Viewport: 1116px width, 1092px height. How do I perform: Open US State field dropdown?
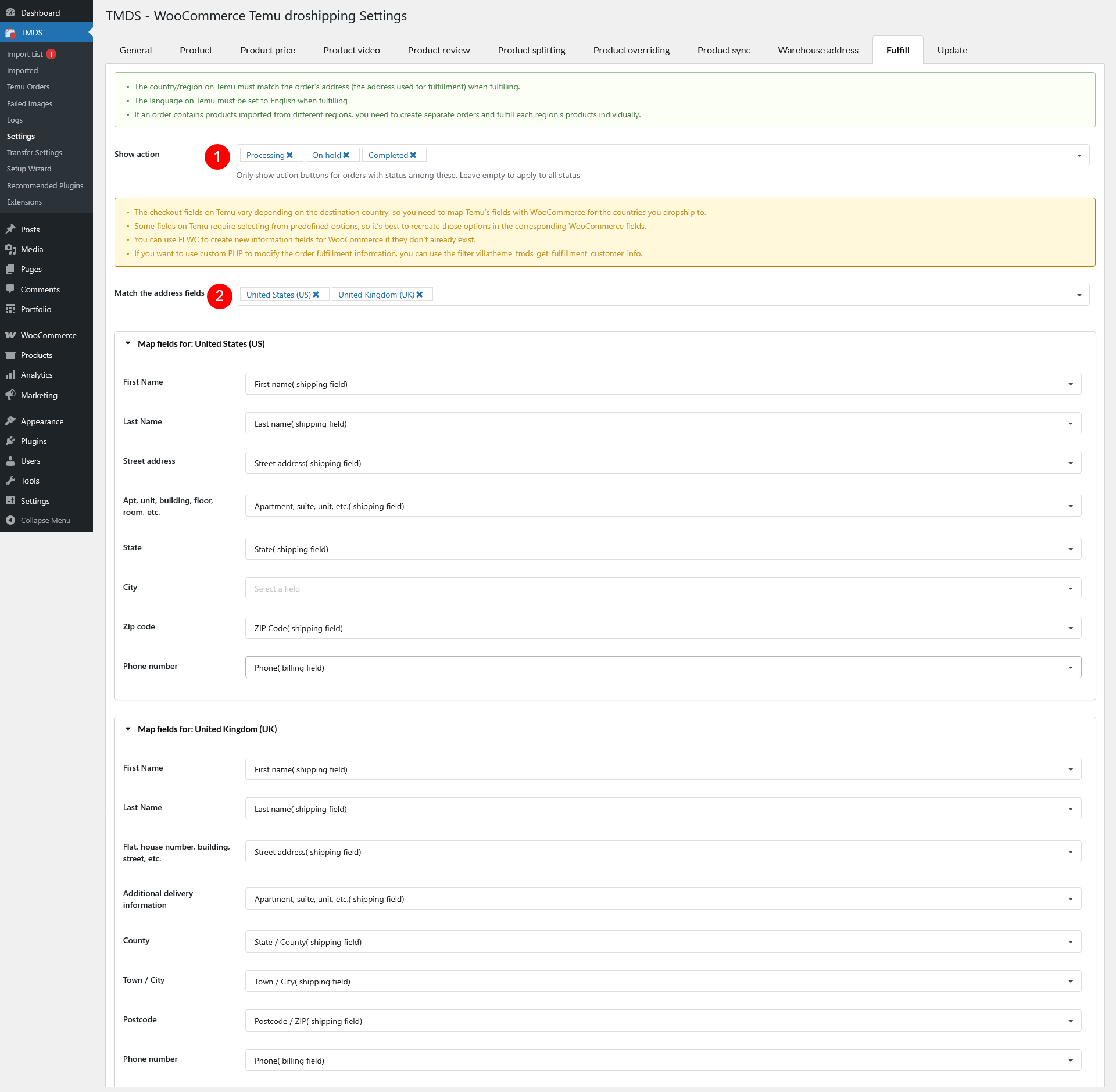click(x=663, y=549)
